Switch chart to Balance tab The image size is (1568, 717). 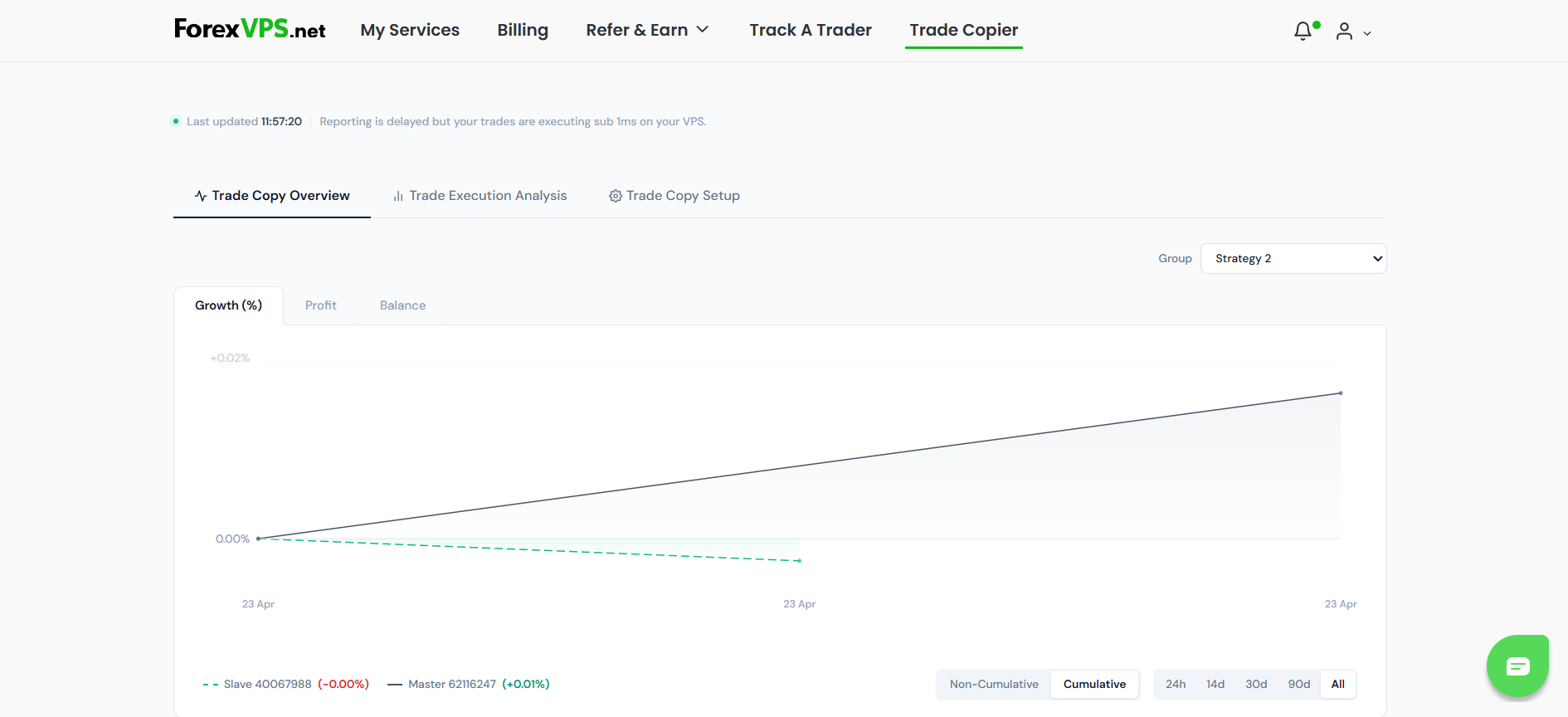click(x=403, y=305)
